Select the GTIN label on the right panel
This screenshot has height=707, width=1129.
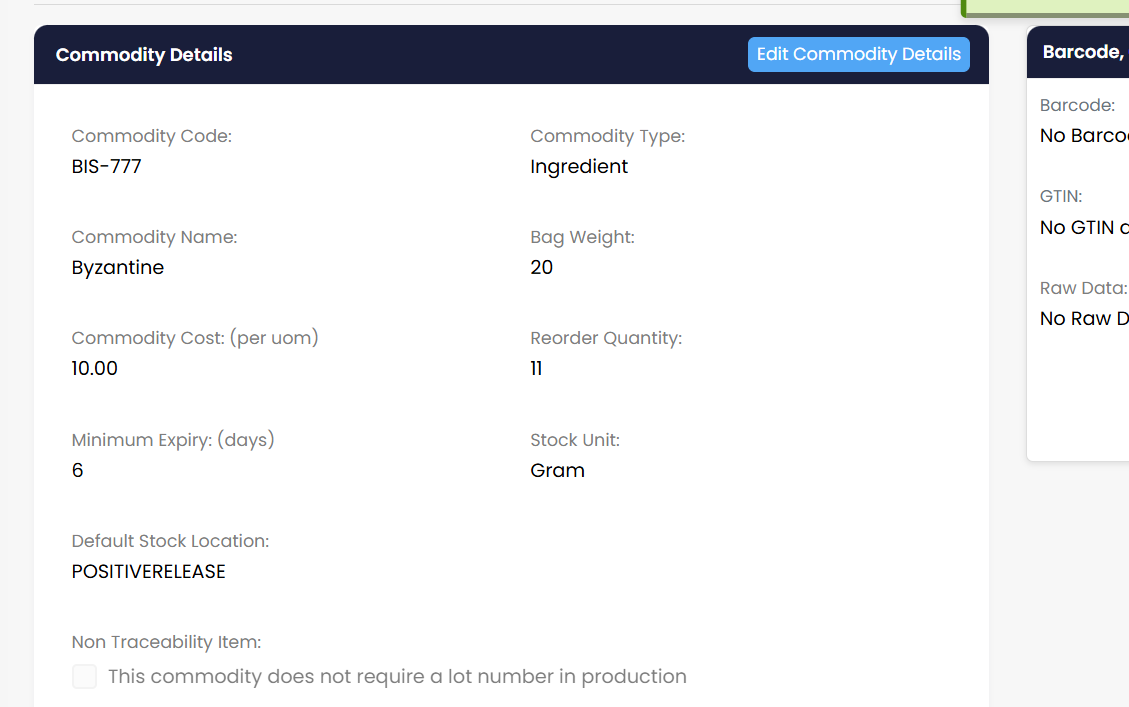(1061, 196)
